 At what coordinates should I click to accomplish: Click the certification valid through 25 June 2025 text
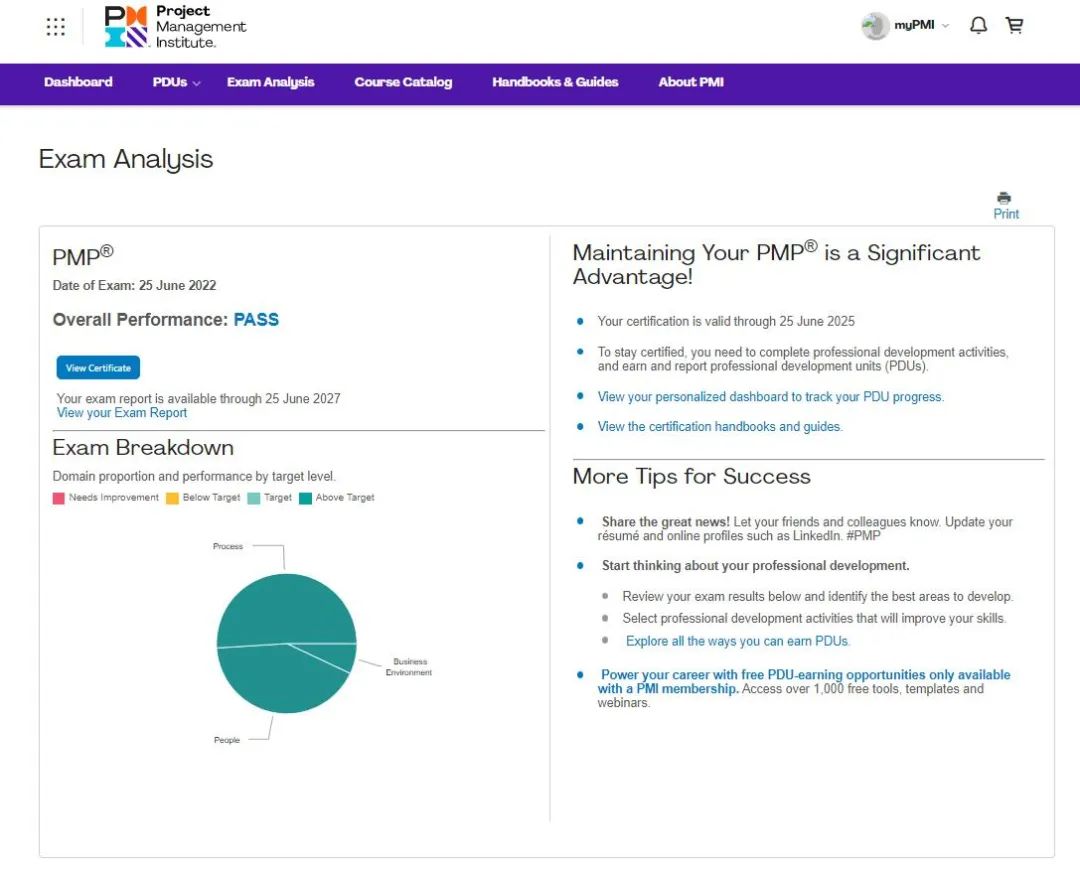pos(726,321)
